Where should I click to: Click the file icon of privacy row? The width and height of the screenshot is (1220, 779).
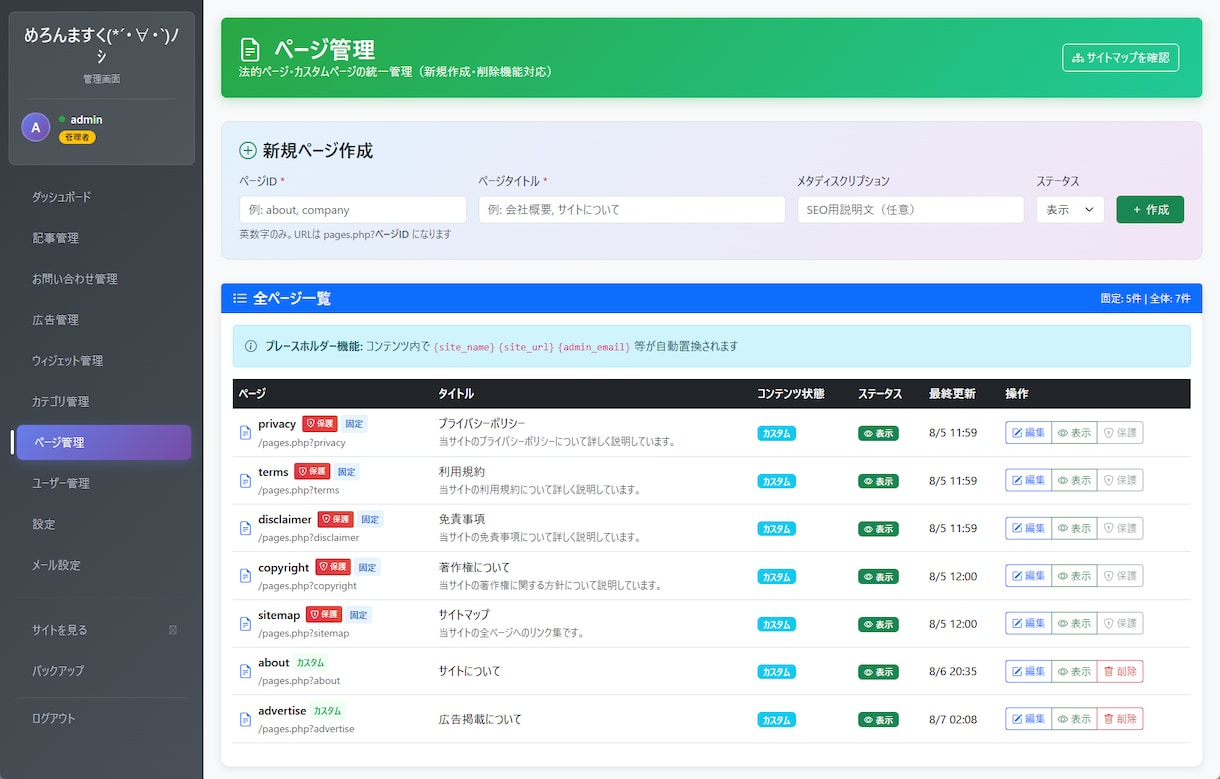pyautogui.click(x=245, y=433)
